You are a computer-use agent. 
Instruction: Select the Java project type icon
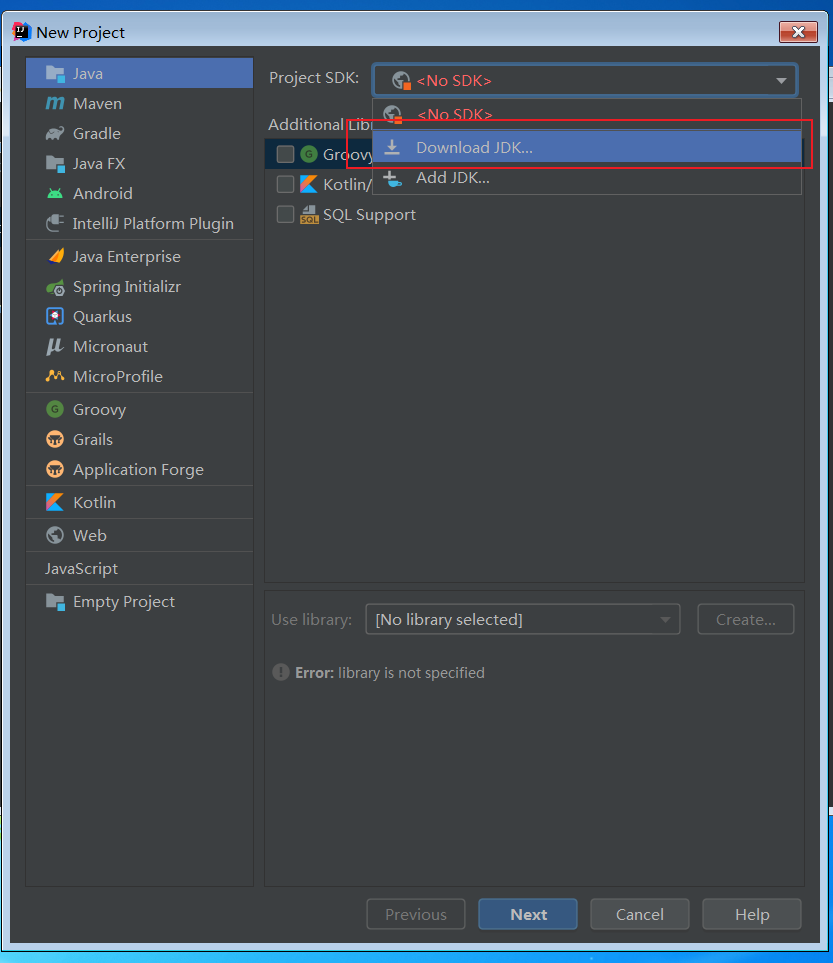[x=55, y=74]
